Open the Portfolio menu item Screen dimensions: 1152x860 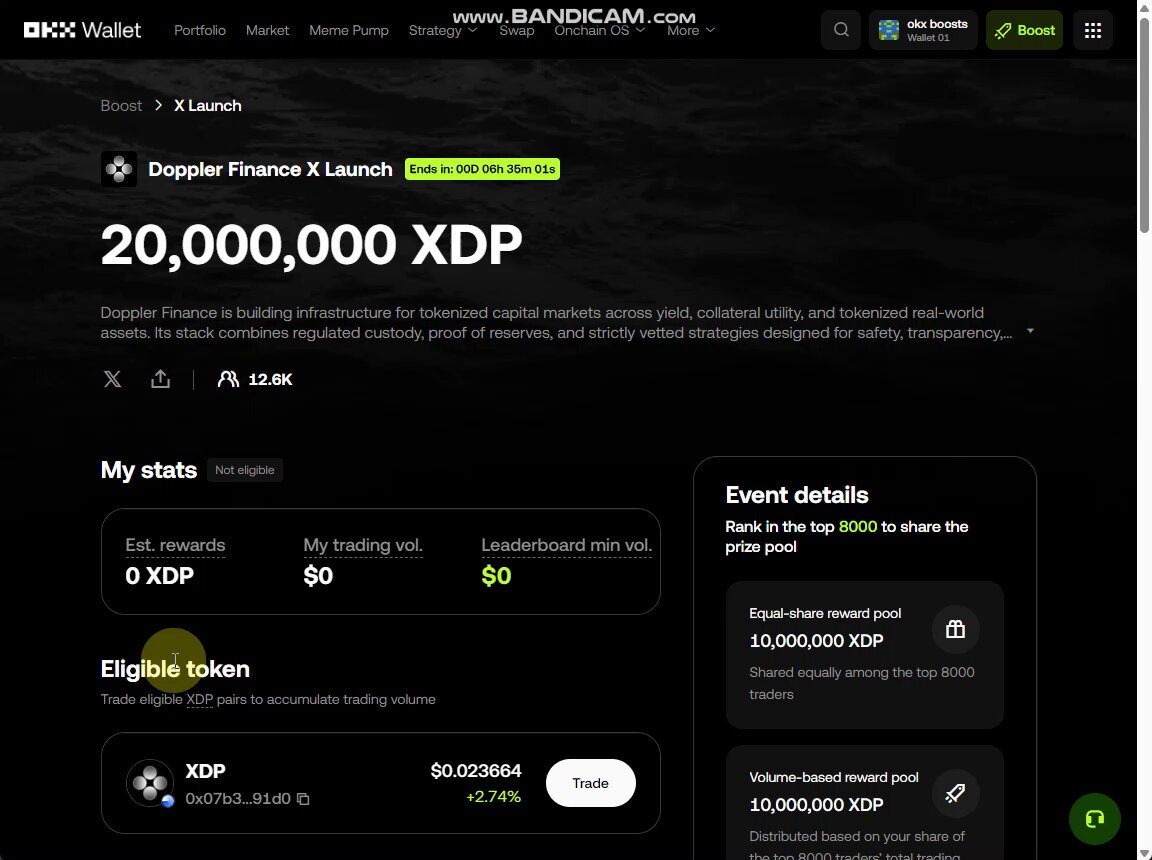[x=200, y=30]
